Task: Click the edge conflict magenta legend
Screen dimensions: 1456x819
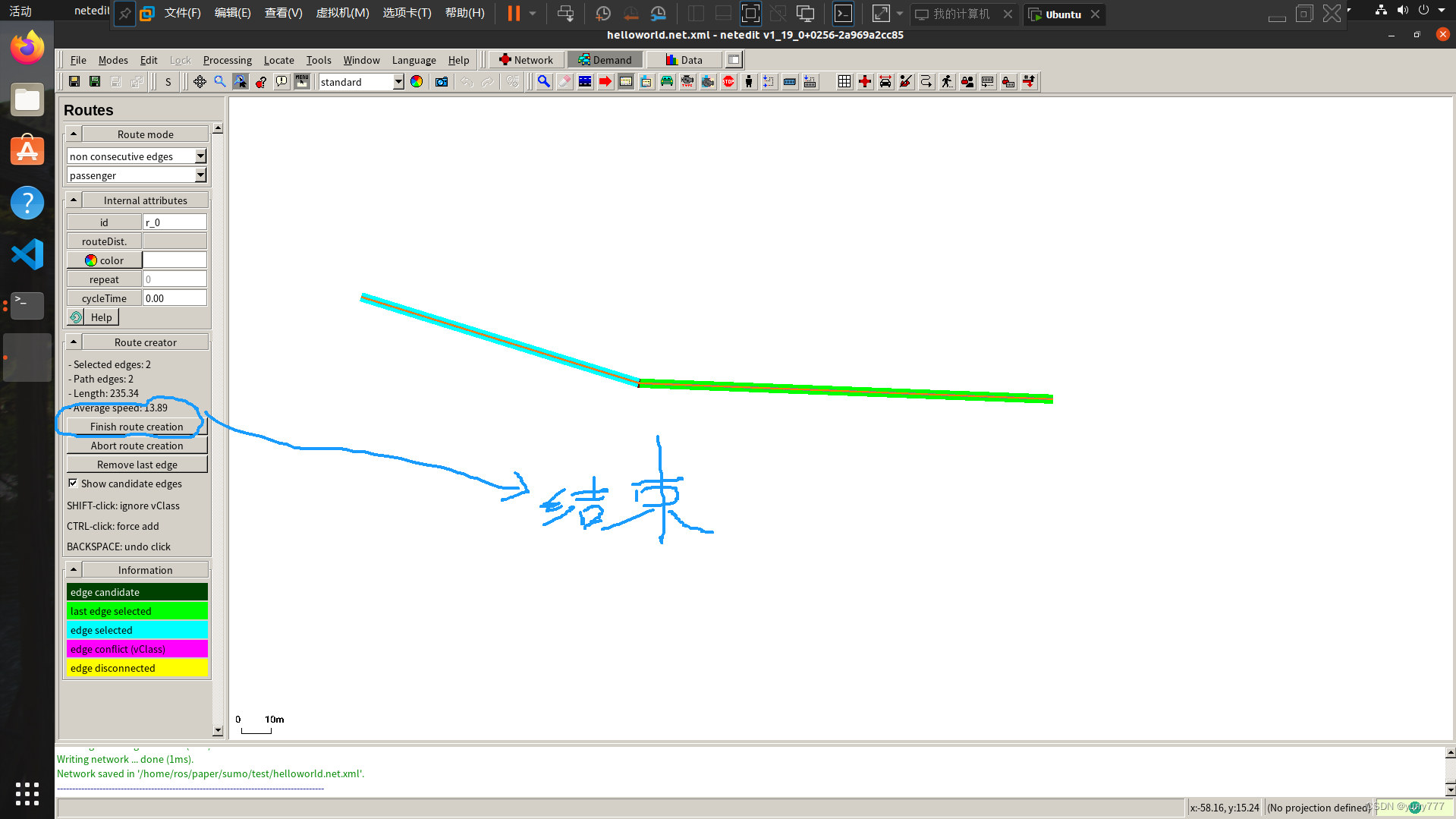Action: [137, 649]
